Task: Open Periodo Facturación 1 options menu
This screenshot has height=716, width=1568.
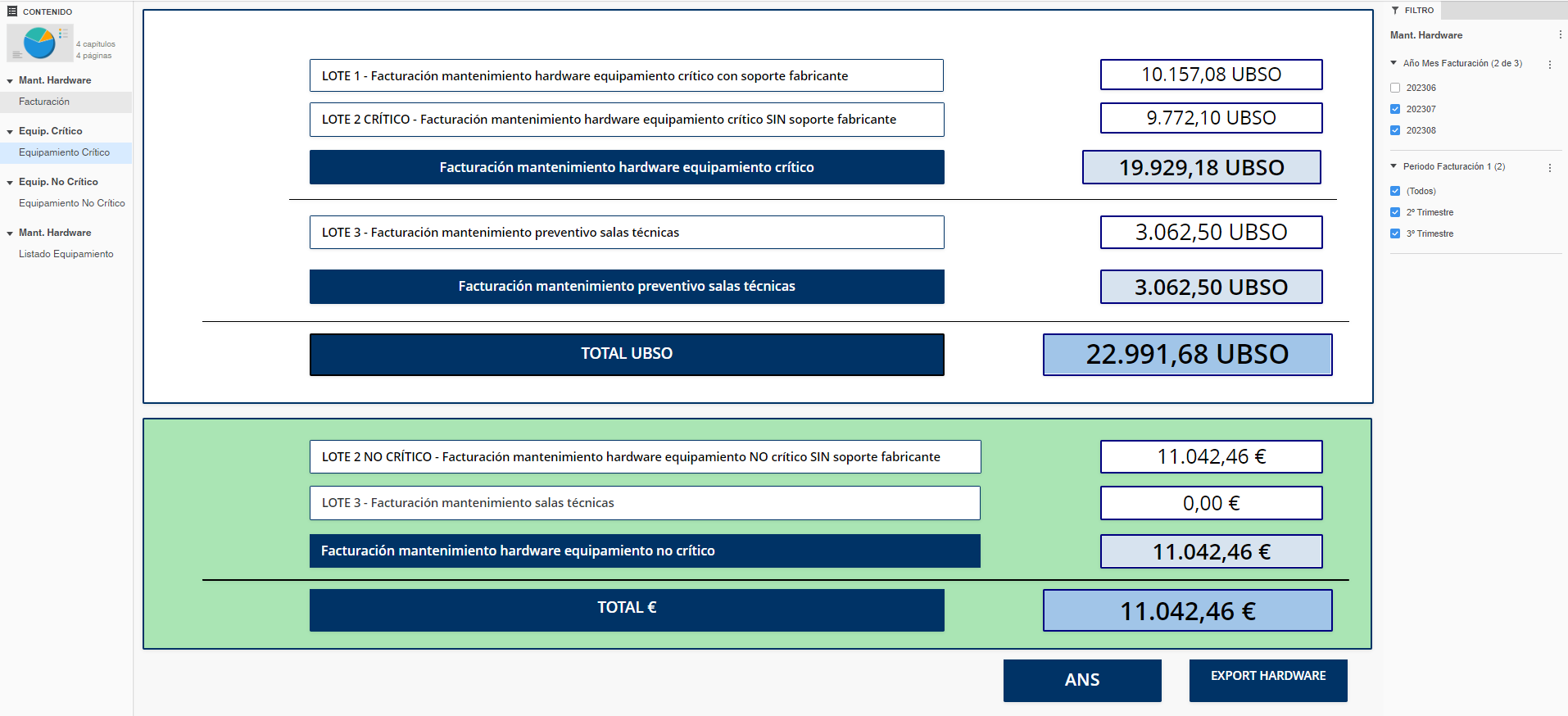Action: click(1549, 167)
